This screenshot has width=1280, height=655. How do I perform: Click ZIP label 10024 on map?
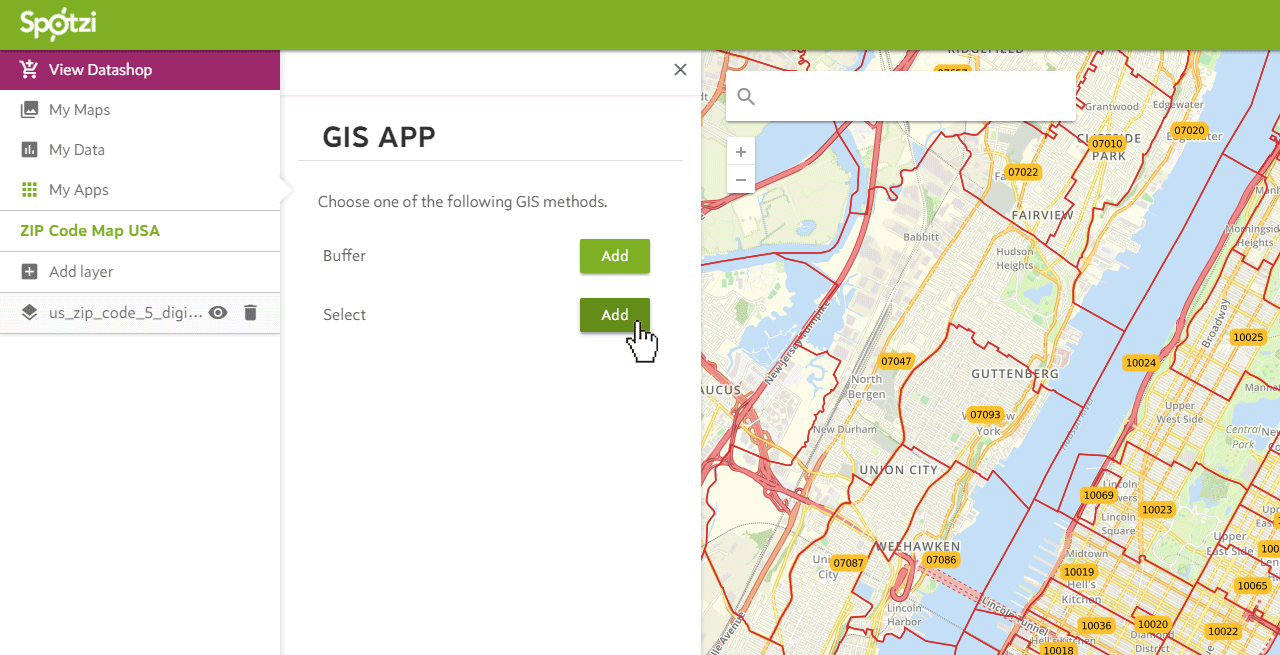(x=1140, y=363)
